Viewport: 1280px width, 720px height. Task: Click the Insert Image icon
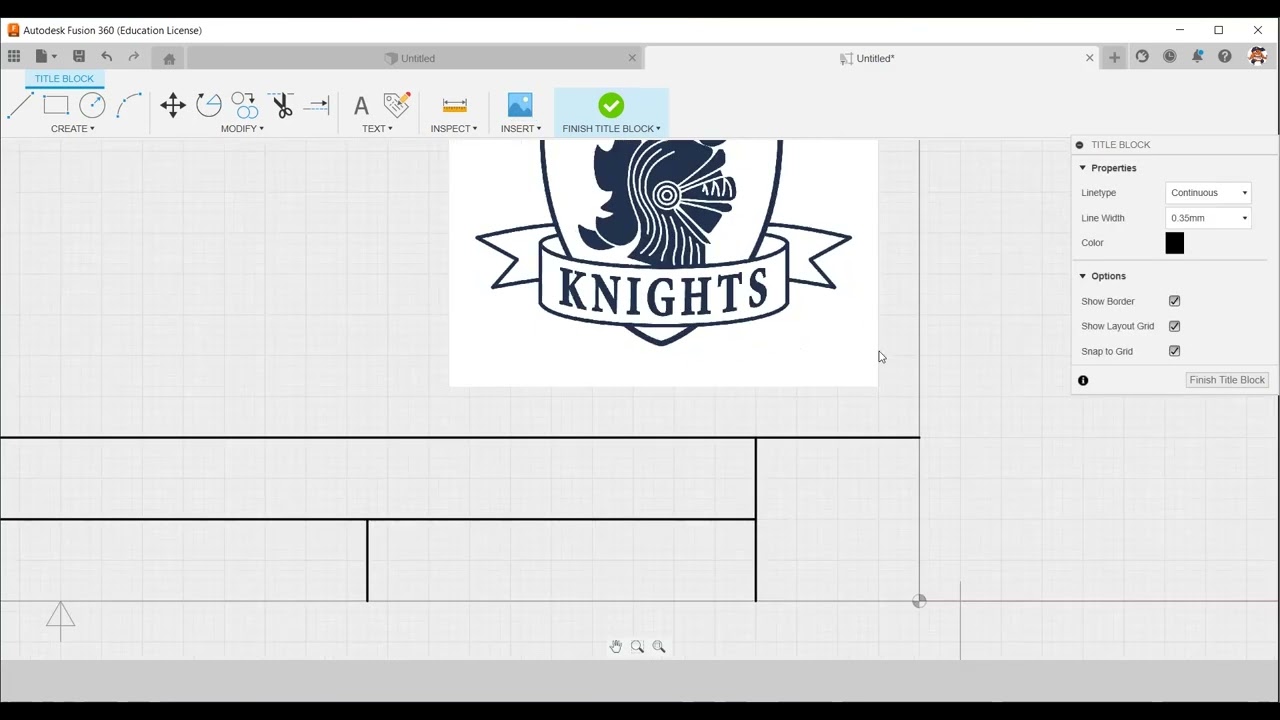click(x=520, y=105)
